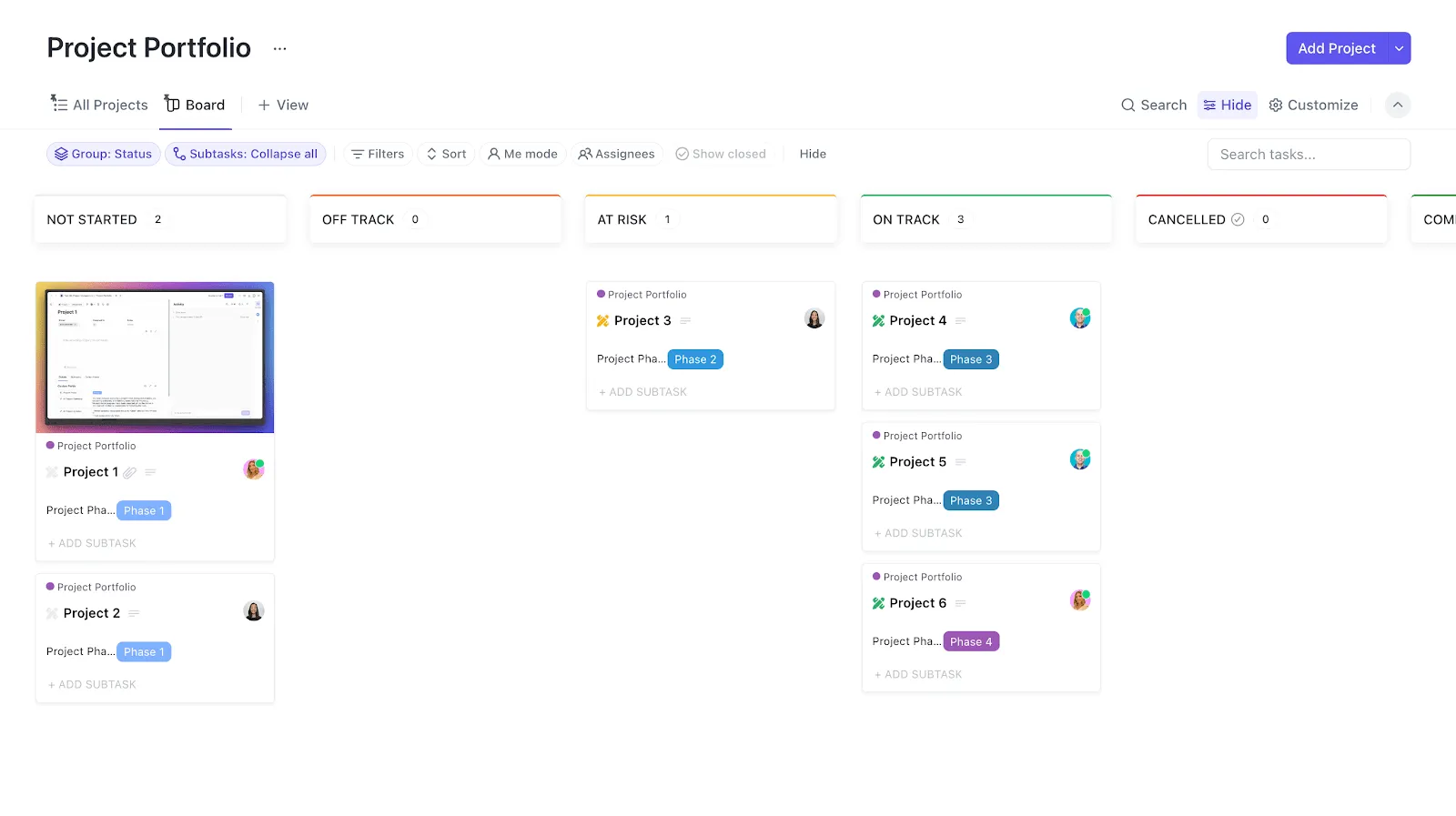Click the Phase 1 tag on Project 1
This screenshot has height=816, width=1456.
[x=144, y=510]
